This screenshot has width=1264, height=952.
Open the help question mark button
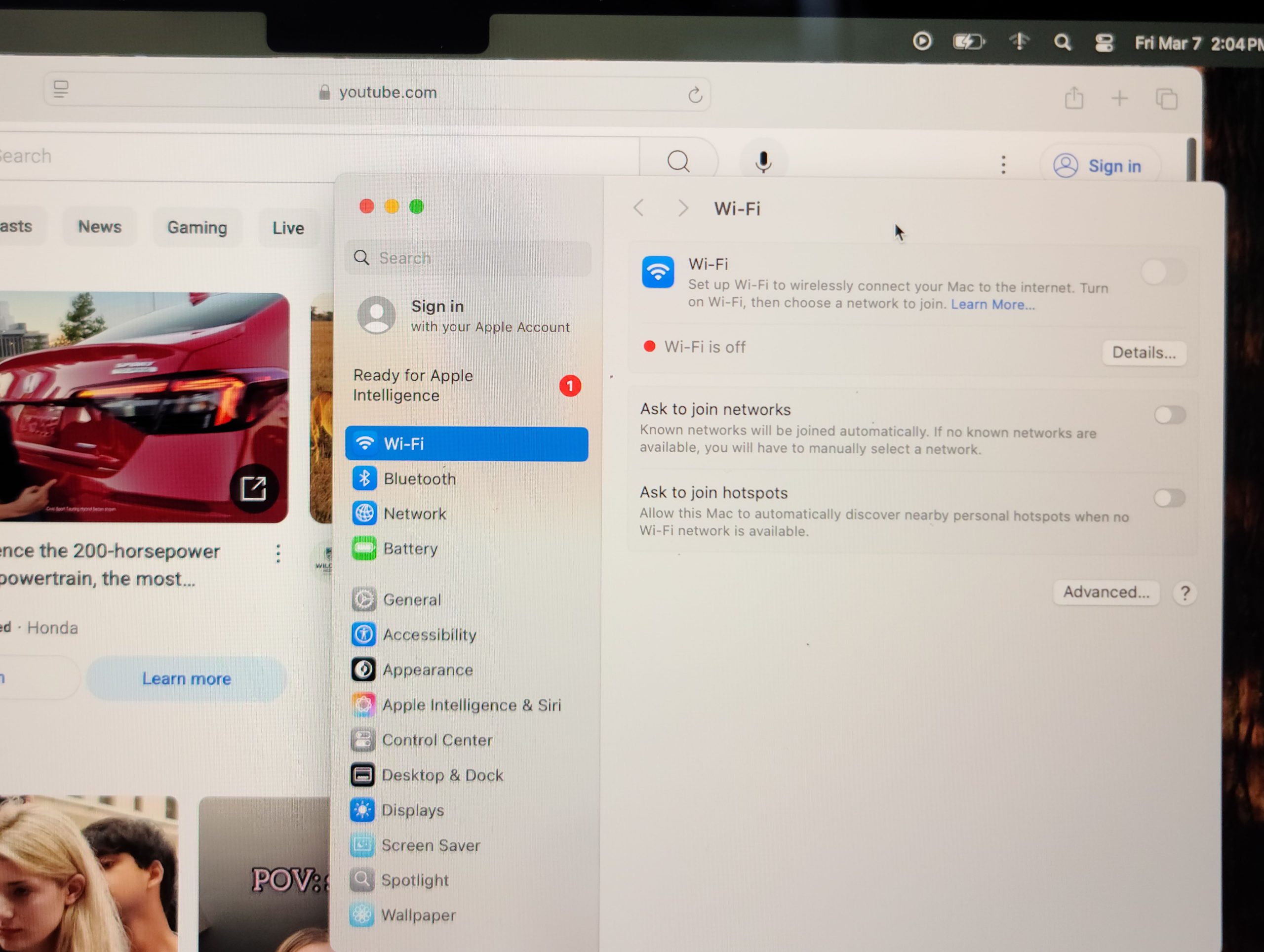tap(1185, 593)
